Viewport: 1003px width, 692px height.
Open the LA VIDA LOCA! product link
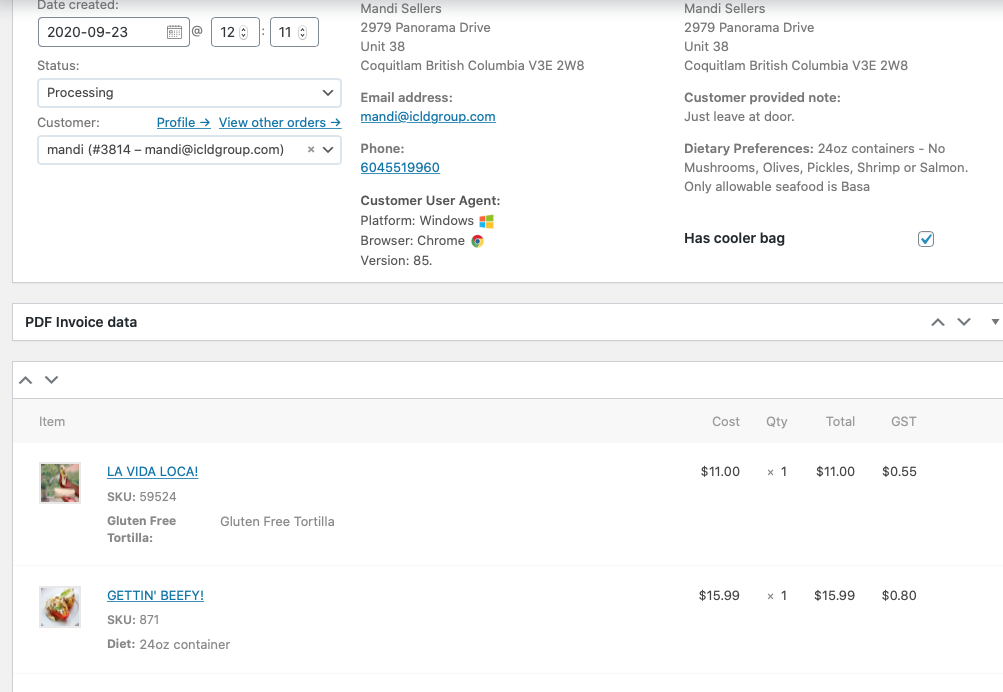point(152,472)
